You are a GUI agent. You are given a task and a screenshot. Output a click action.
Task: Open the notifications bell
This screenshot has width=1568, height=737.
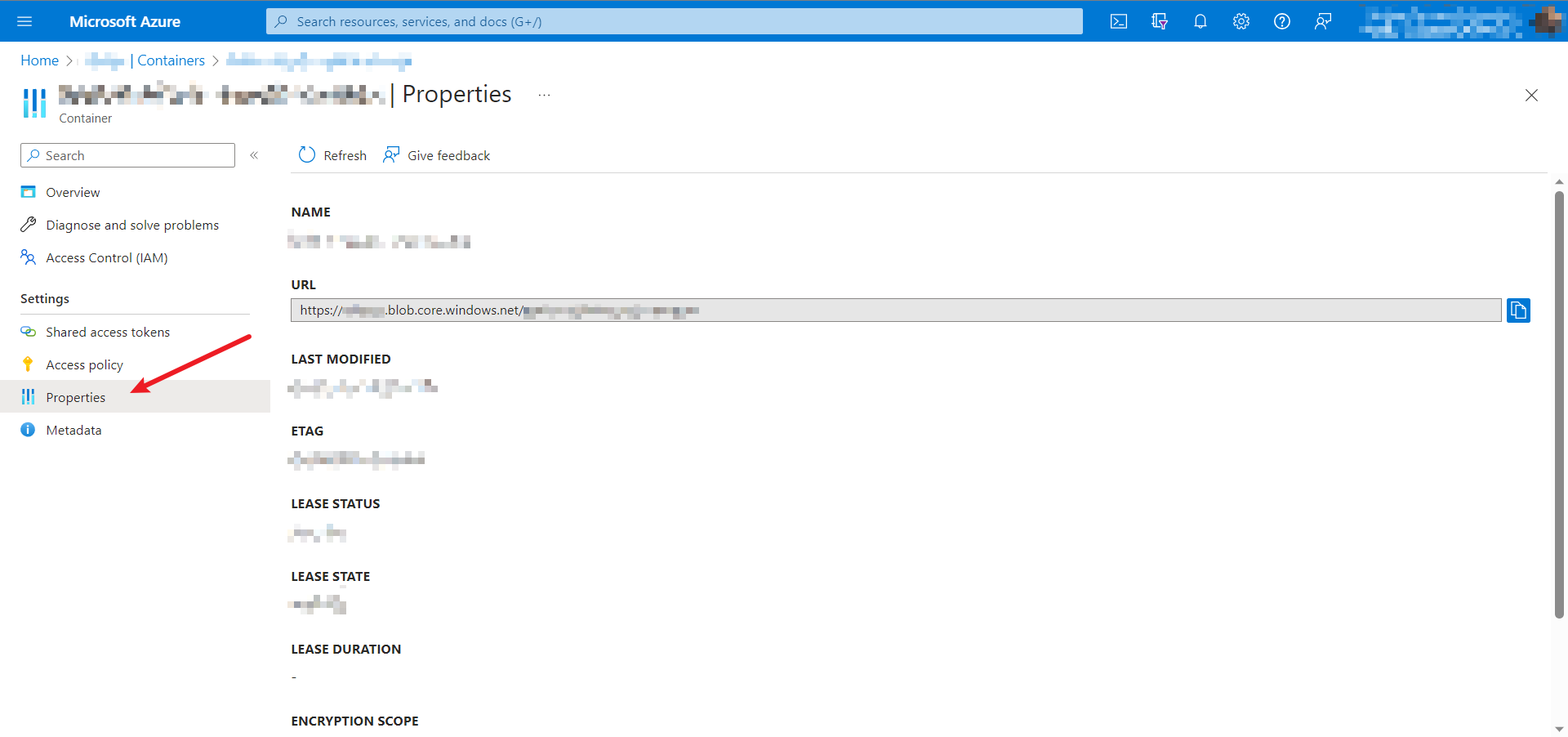[x=1200, y=21]
